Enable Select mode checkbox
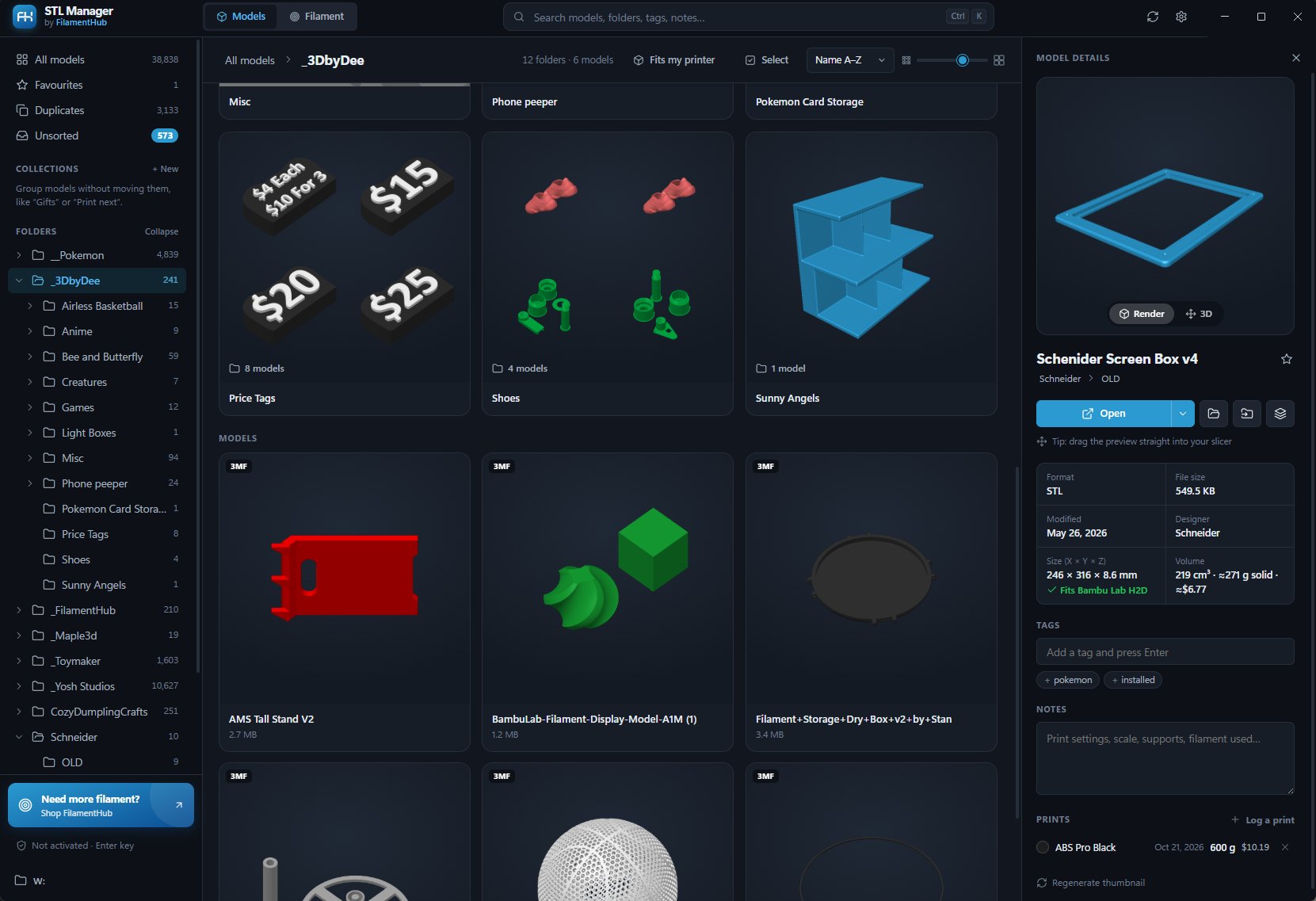This screenshot has width=1316, height=901. pos(750,60)
